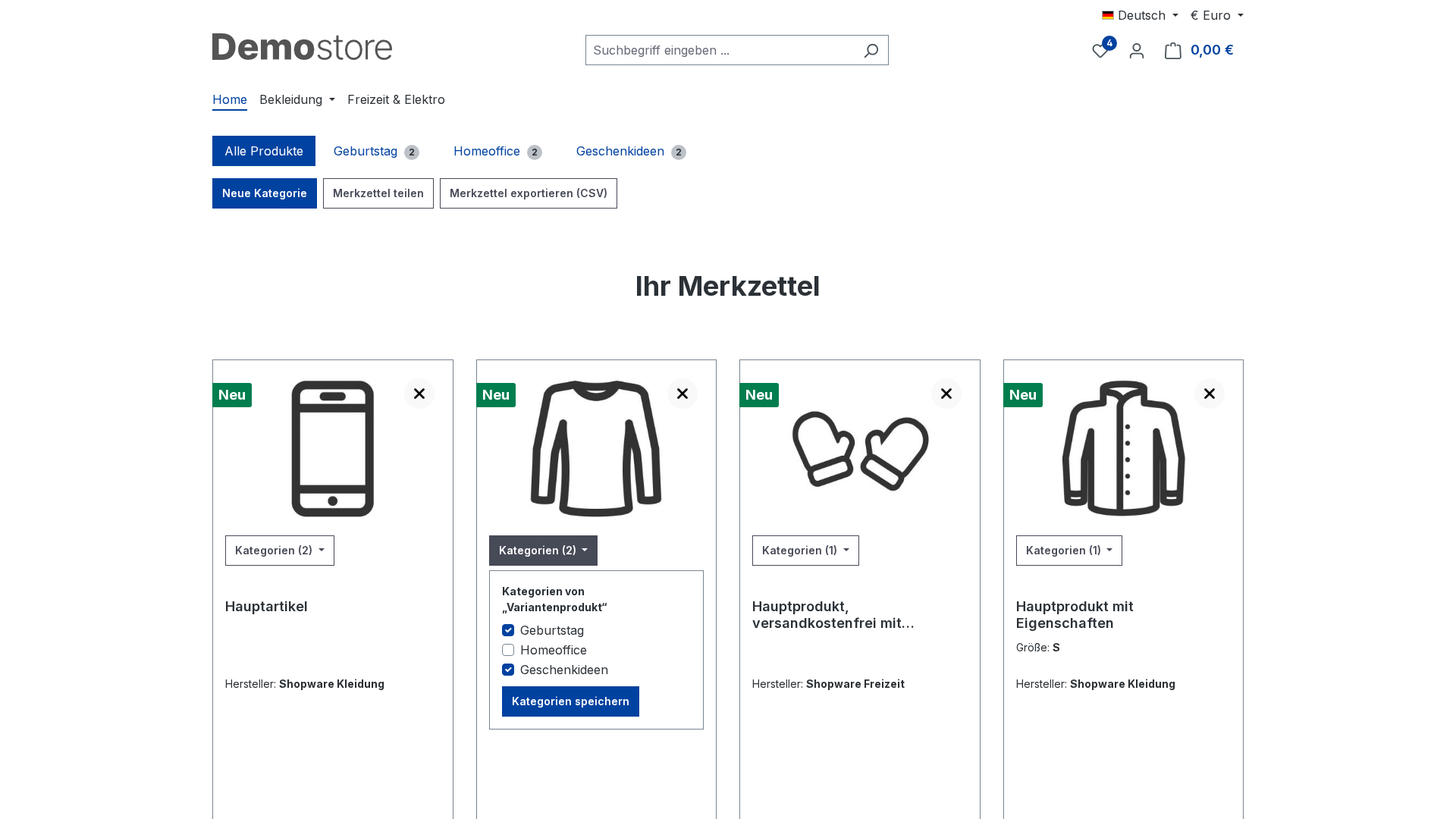Click the search magnifier icon
This screenshot has width=1456, height=819.
(871, 50)
